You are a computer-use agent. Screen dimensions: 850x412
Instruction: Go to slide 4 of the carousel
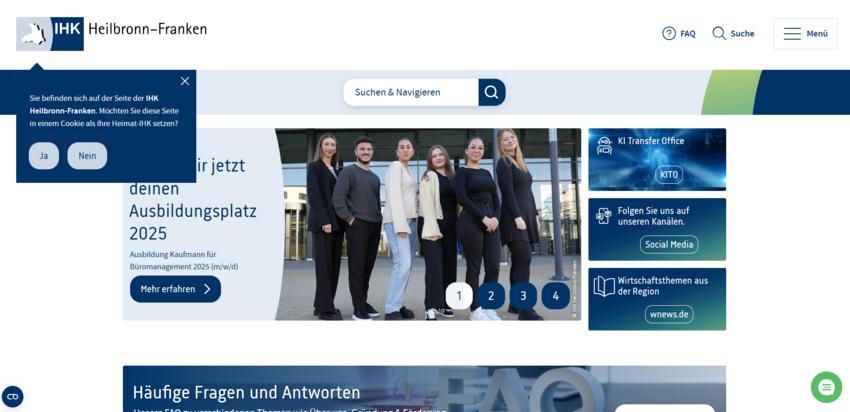point(556,296)
